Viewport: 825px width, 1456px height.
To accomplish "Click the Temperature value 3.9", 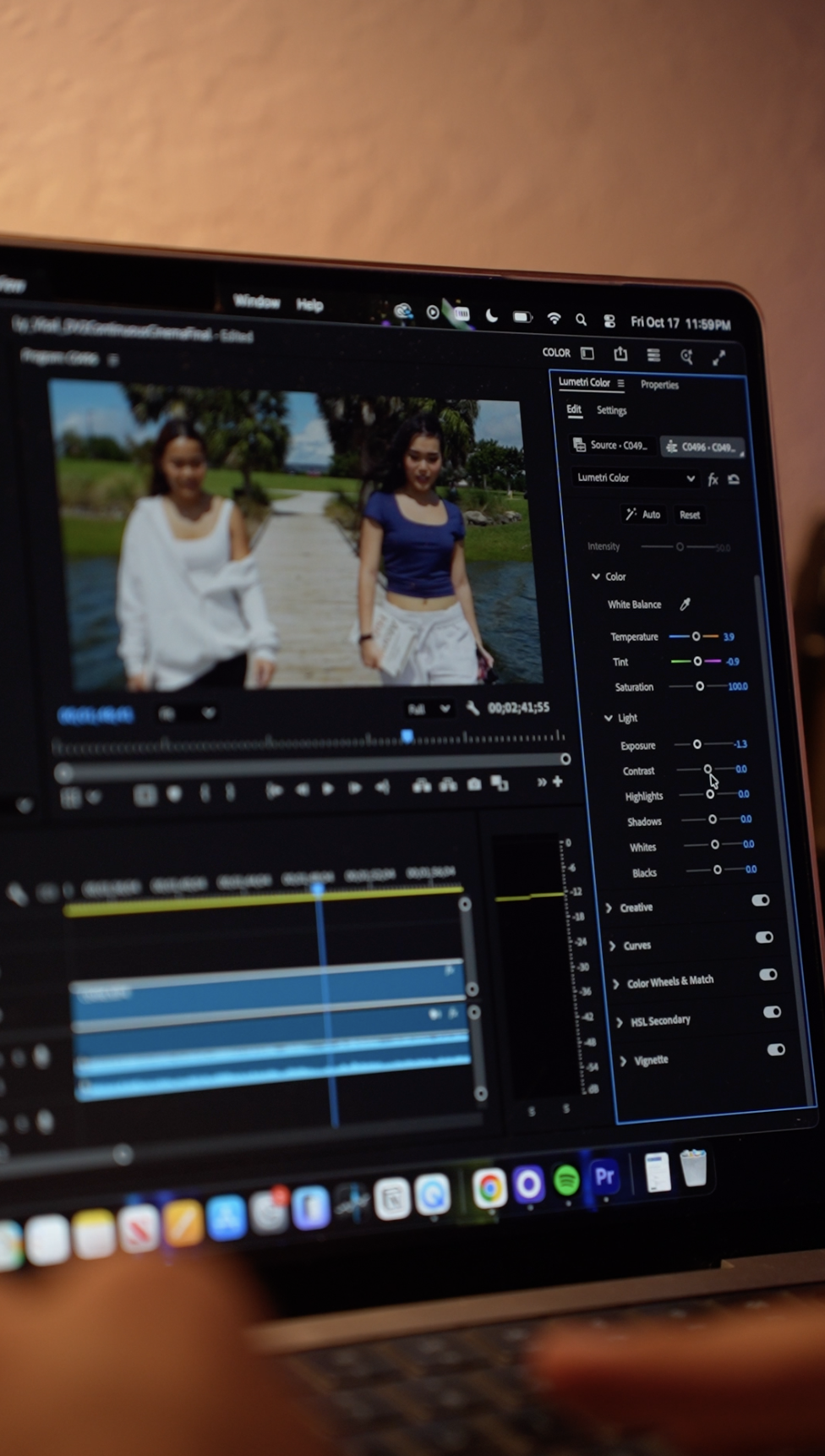I will 729,637.
